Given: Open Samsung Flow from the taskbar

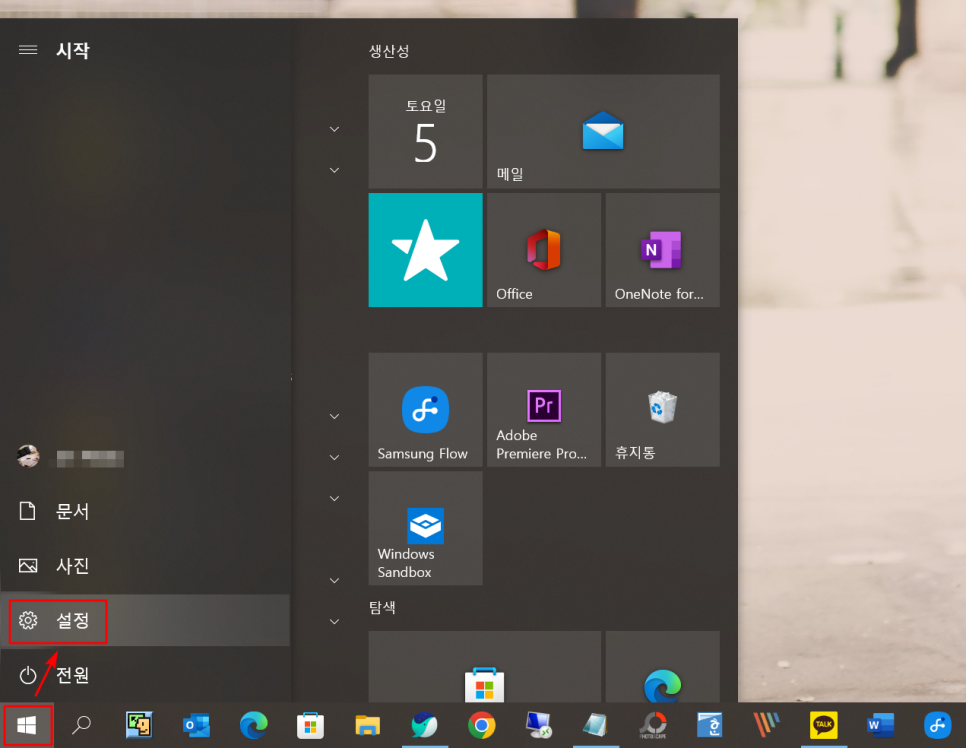Looking at the screenshot, I should click(x=937, y=725).
